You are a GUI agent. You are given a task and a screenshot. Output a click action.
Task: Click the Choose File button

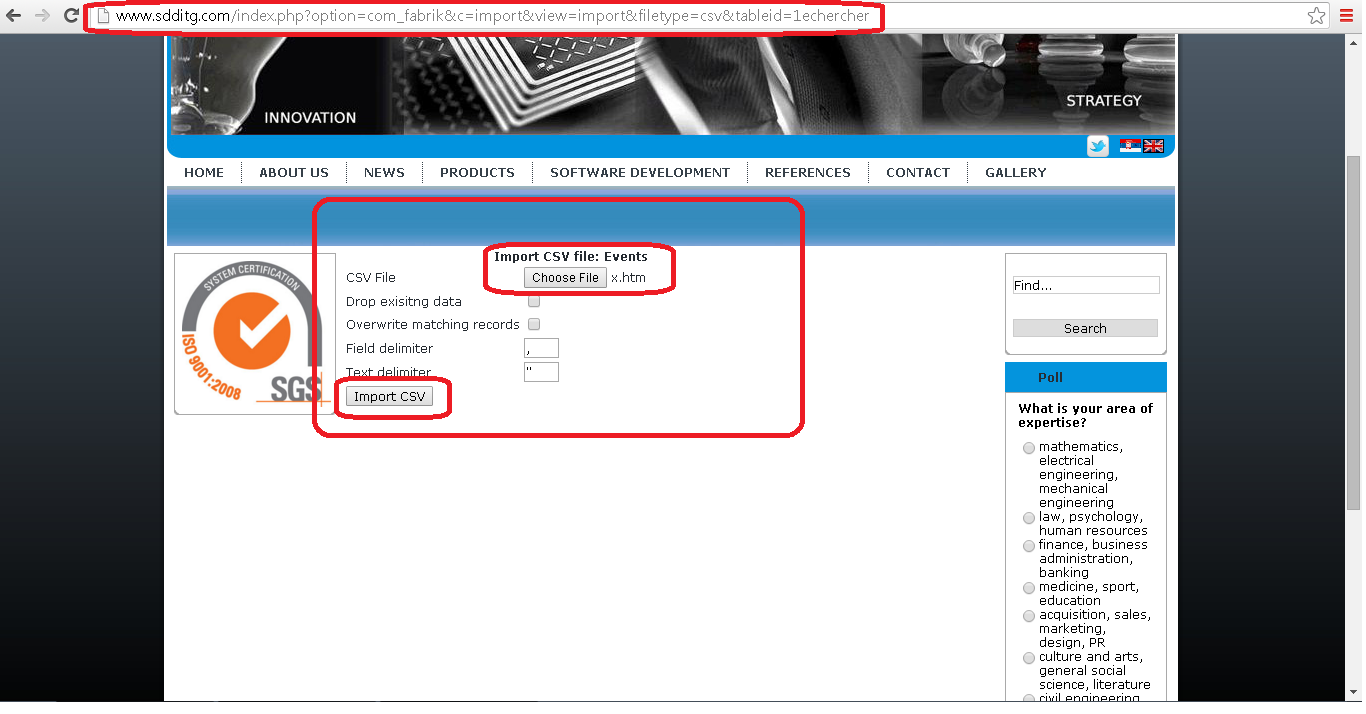point(564,277)
